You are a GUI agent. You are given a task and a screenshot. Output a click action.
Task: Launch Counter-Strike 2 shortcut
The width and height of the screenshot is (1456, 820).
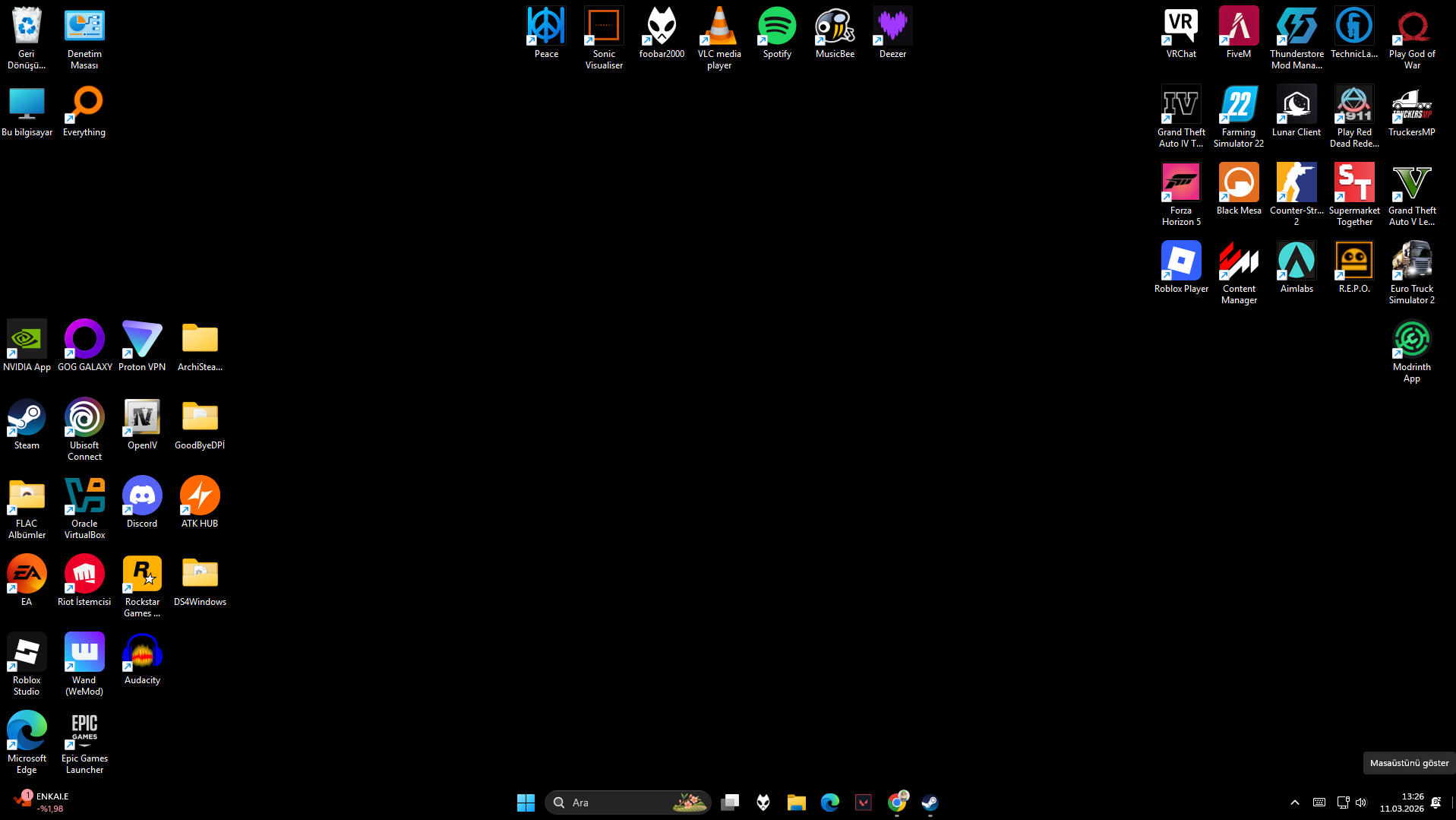pyautogui.click(x=1297, y=194)
